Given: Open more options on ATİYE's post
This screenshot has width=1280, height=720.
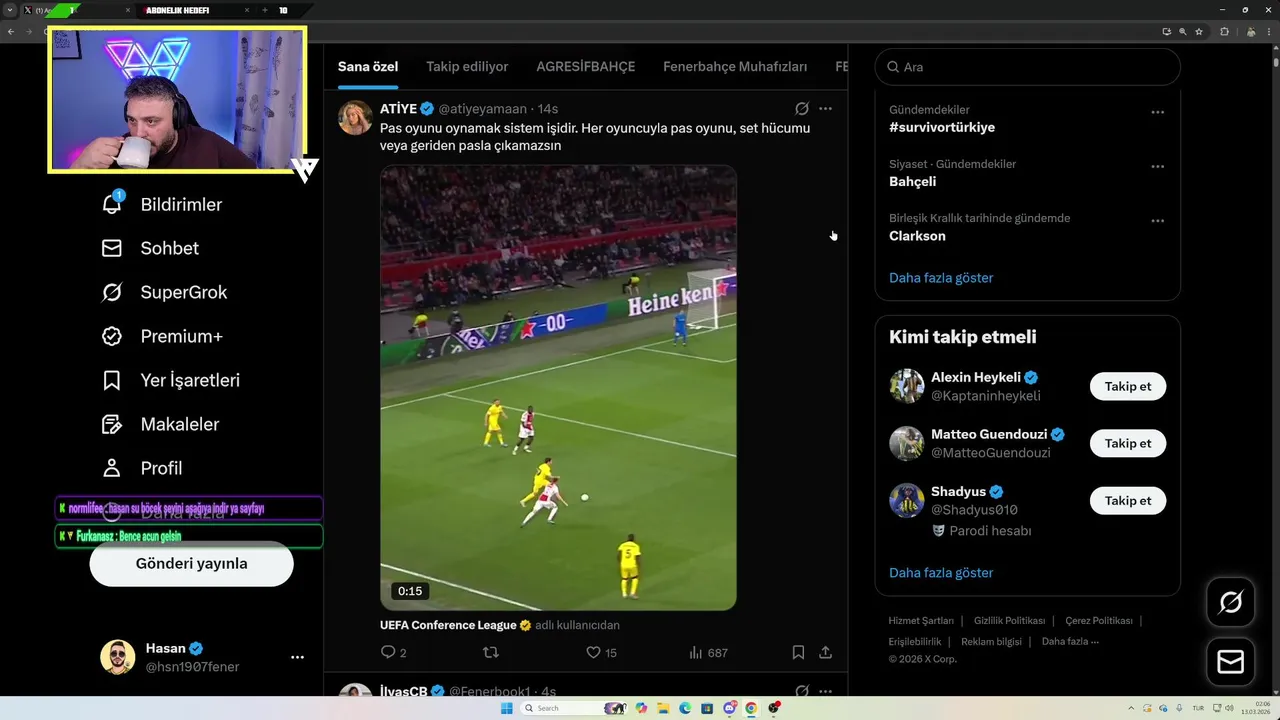Looking at the screenshot, I should point(825,108).
